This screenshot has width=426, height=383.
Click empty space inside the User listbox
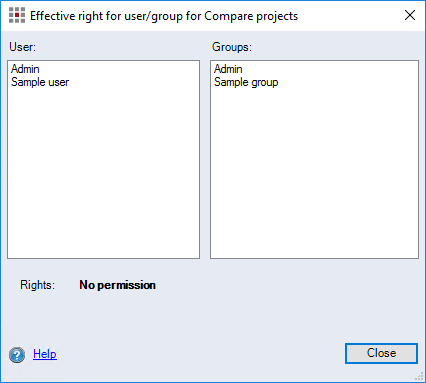click(103, 173)
